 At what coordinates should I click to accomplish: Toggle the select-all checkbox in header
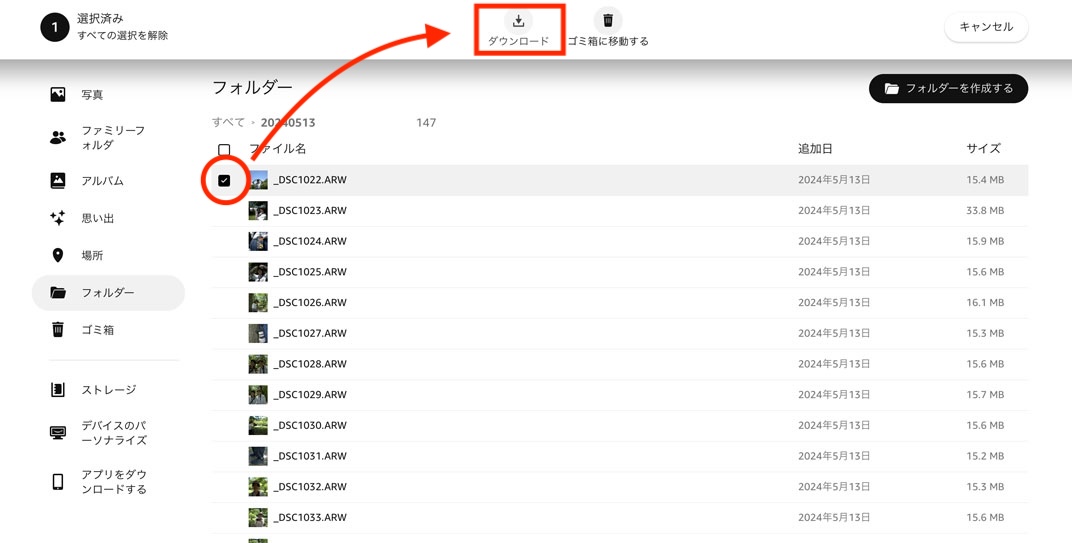(224, 149)
